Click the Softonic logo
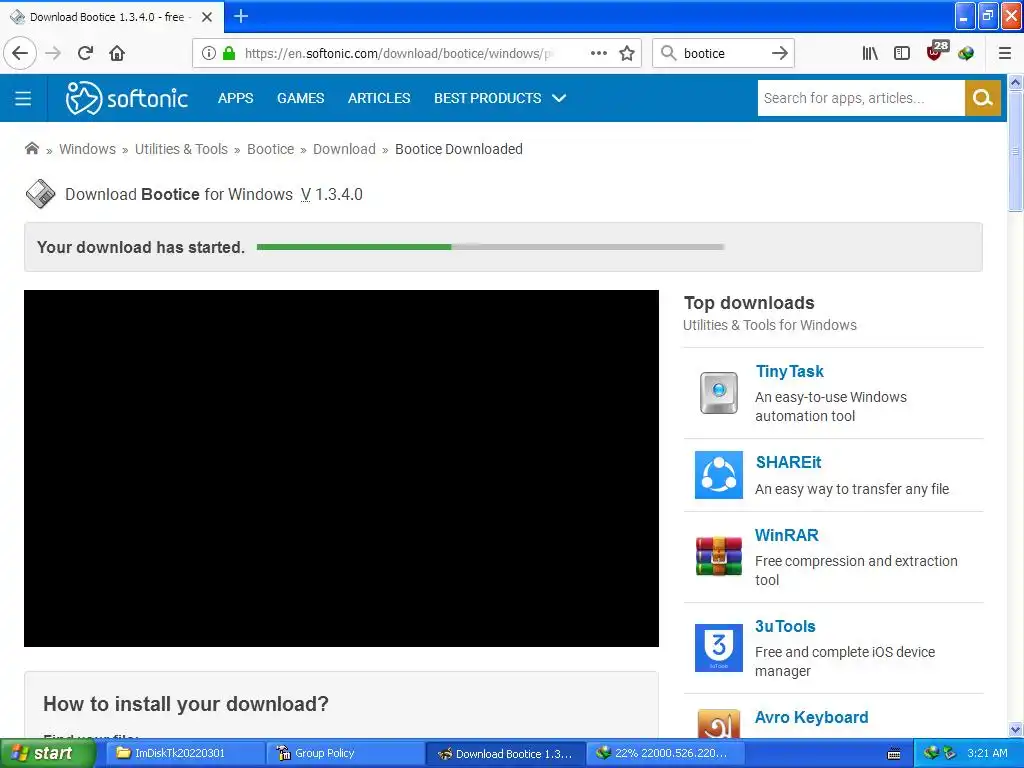Image resolution: width=1024 pixels, height=768 pixels. [127, 98]
